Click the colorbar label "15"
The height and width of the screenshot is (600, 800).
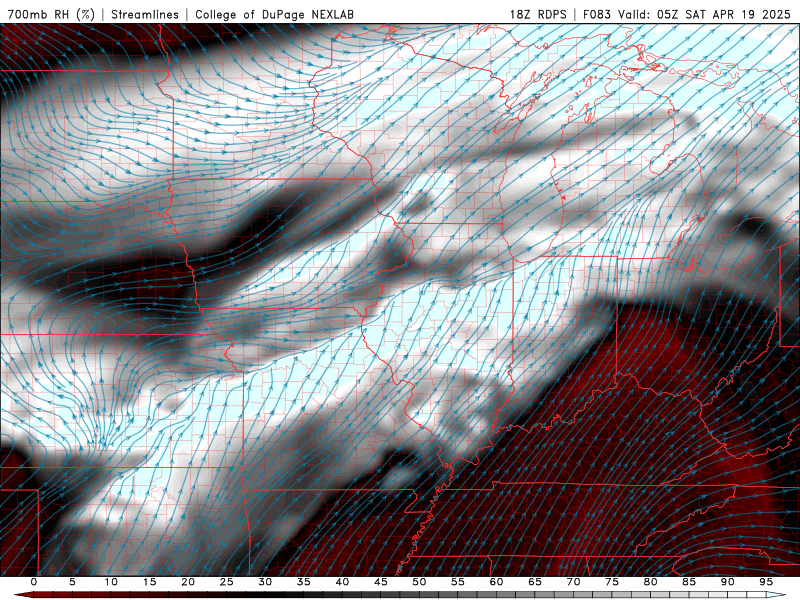pyautogui.click(x=149, y=582)
